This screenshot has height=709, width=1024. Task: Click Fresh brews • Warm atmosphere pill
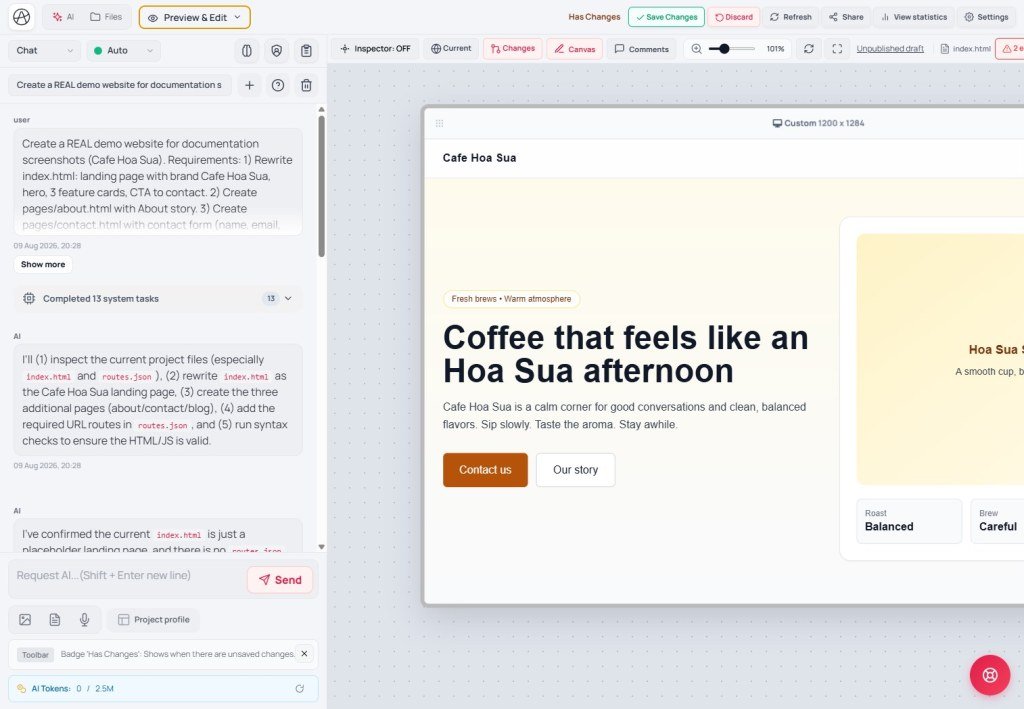[x=511, y=299]
